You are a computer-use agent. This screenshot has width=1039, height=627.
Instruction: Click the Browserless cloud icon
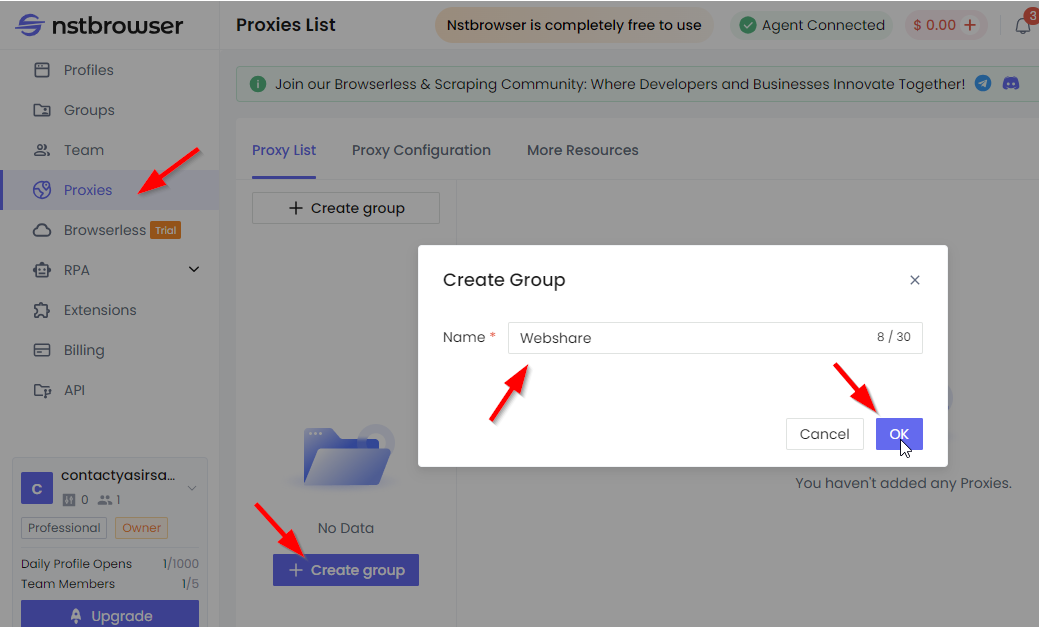42,231
